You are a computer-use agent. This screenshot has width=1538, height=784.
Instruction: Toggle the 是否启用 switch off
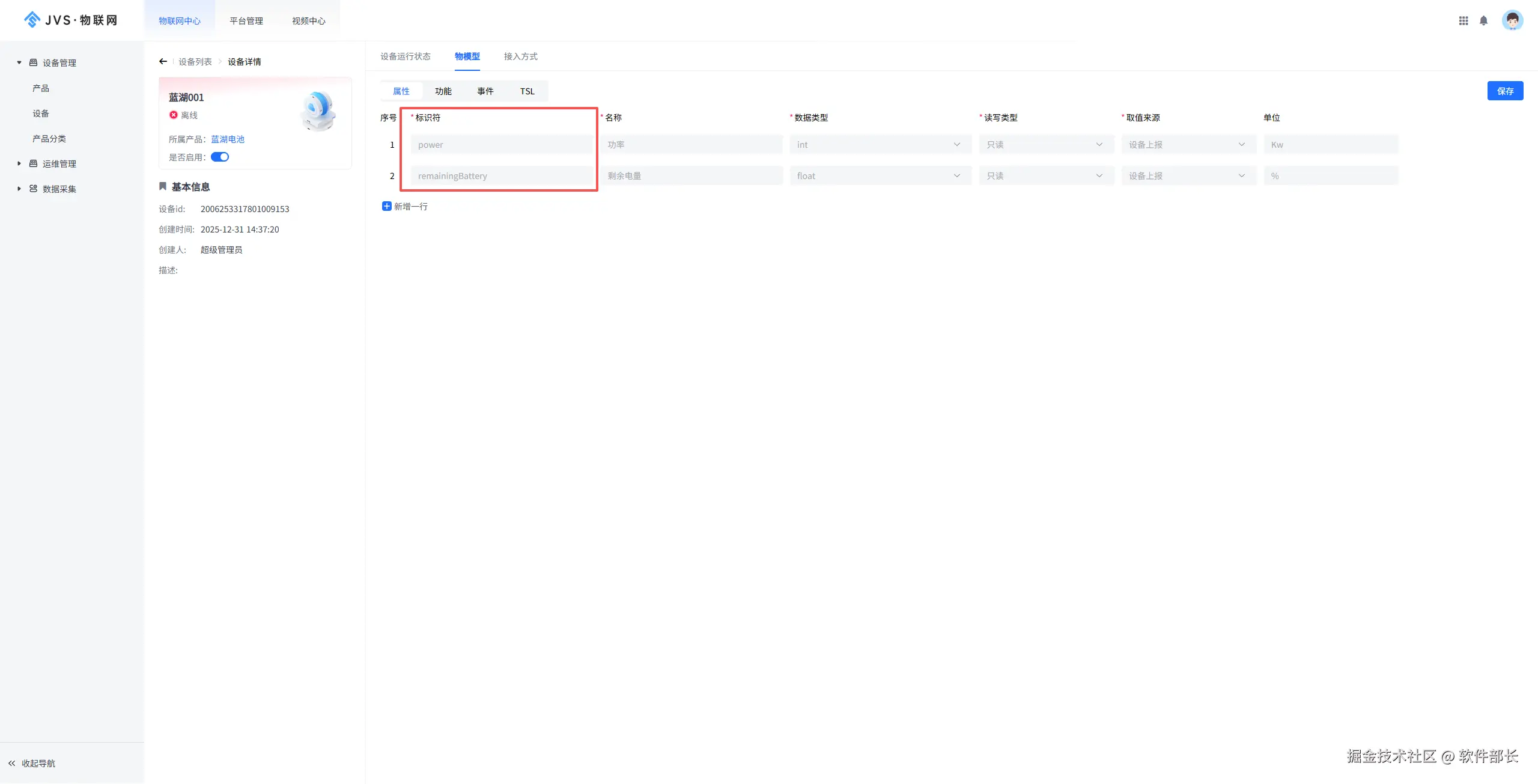pos(220,157)
